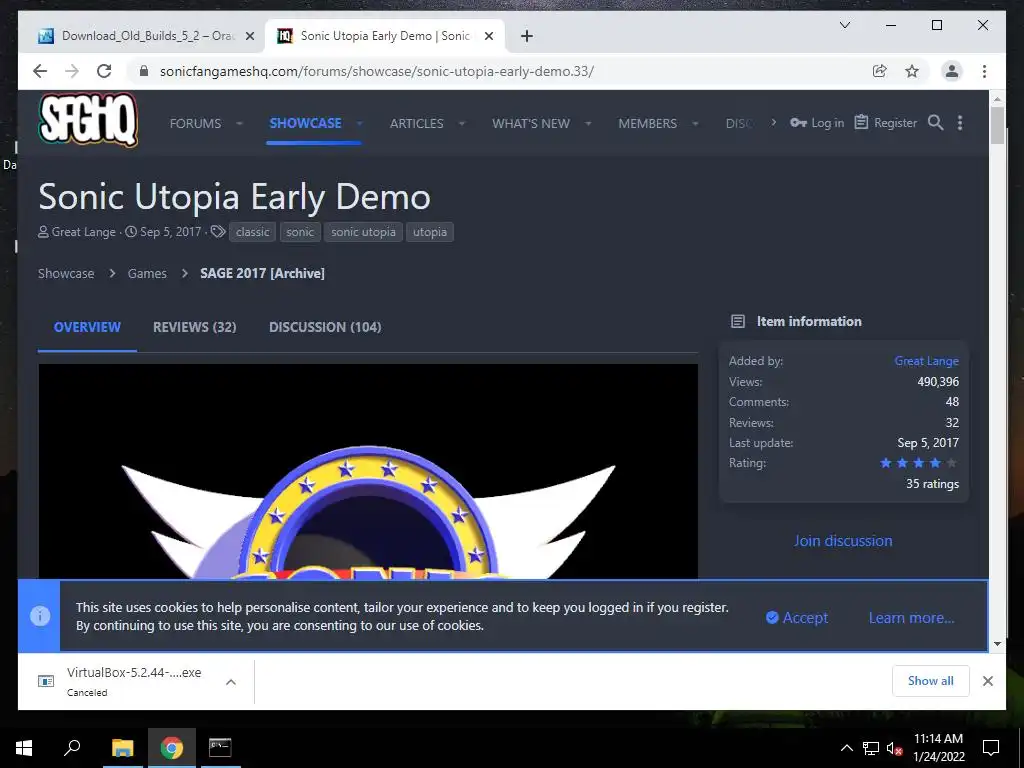The image size is (1024, 768).
Task: View site info via padlock icon
Action: coord(144,71)
